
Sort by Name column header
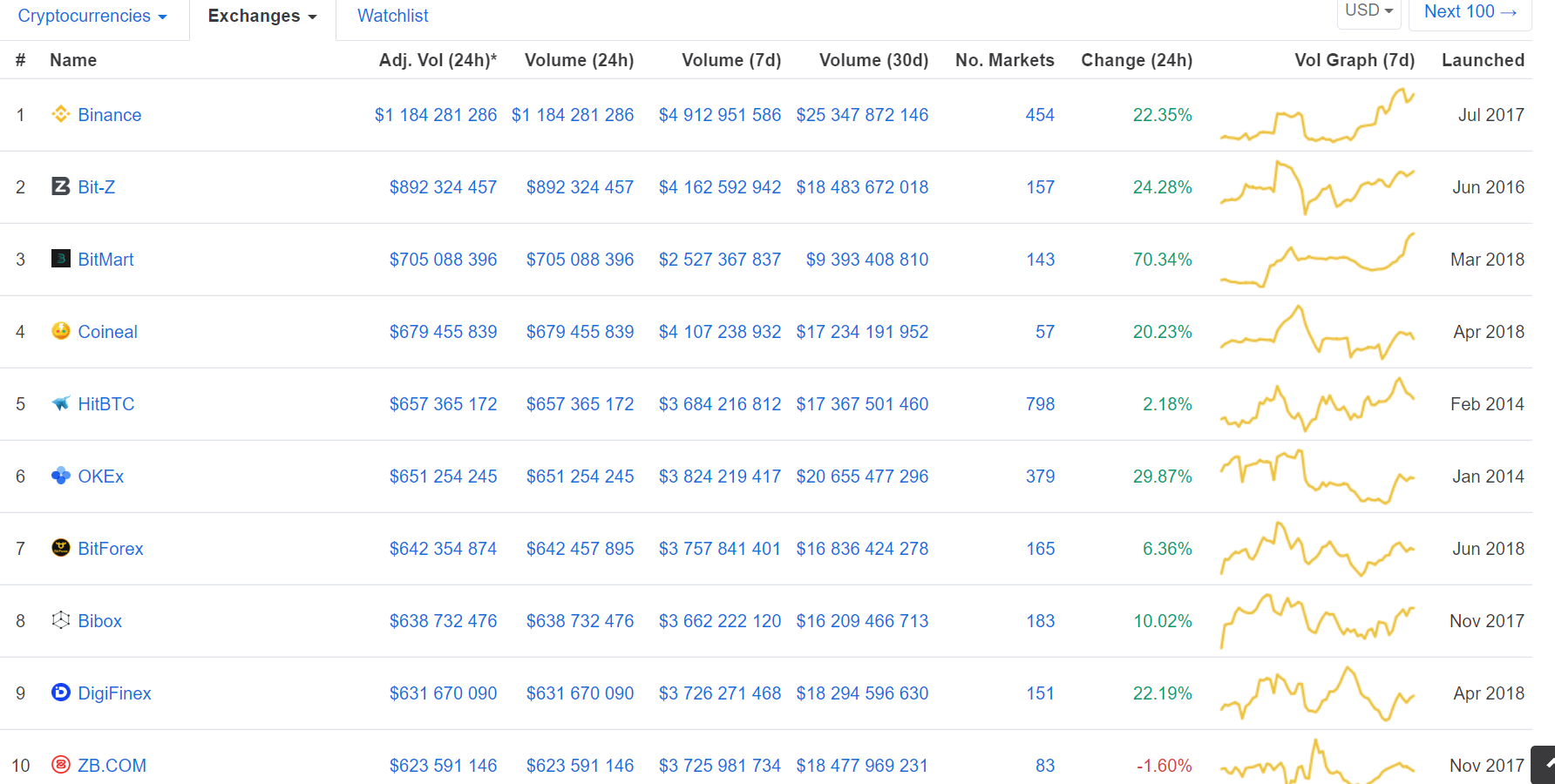pyautogui.click(x=73, y=60)
